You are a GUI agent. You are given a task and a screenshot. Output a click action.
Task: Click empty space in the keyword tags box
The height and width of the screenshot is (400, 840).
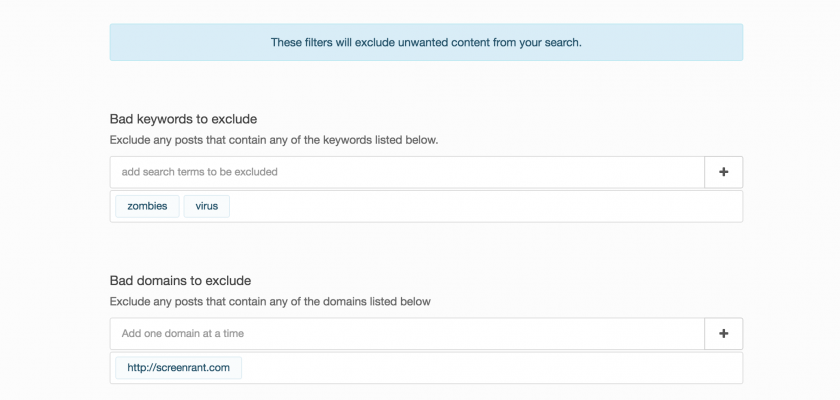point(480,207)
